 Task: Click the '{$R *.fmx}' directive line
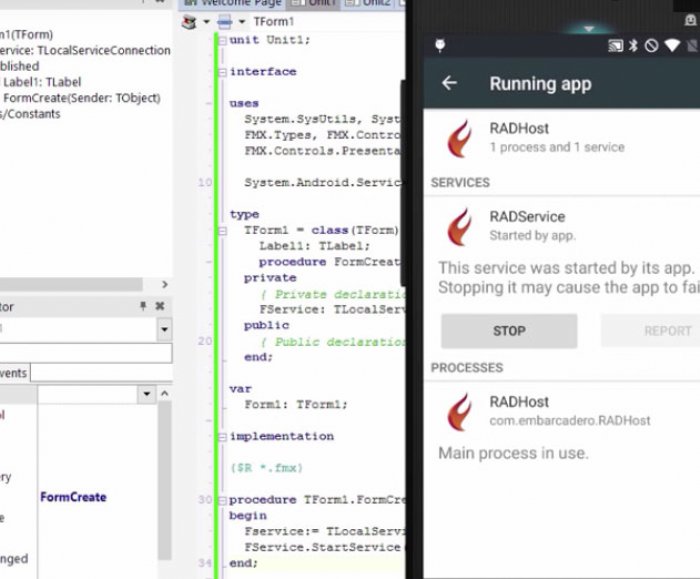pos(267,468)
